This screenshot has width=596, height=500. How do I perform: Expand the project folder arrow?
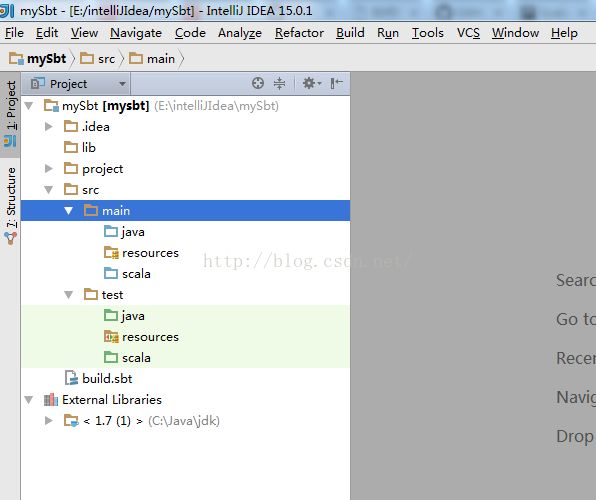(49, 168)
